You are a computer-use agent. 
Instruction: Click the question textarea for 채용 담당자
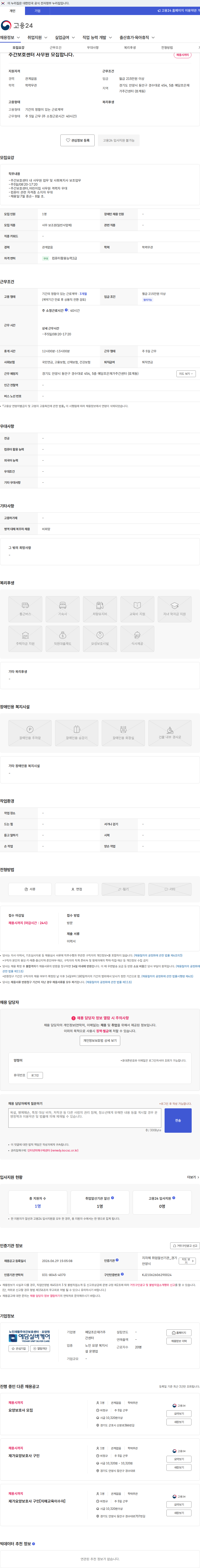pos(85,1118)
